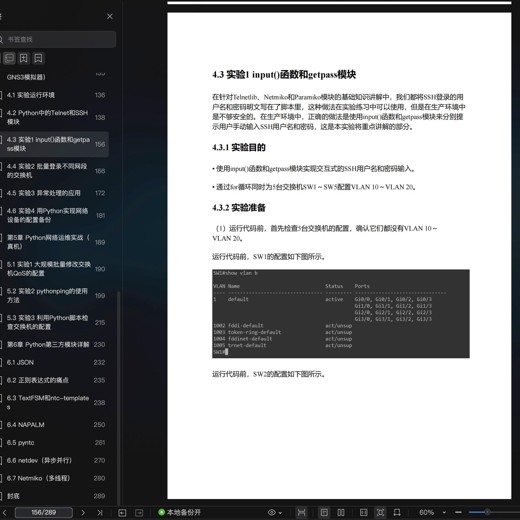This screenshot has width=520, height=520.
Task: Select two-page view icon
Action: pos(341,512)
